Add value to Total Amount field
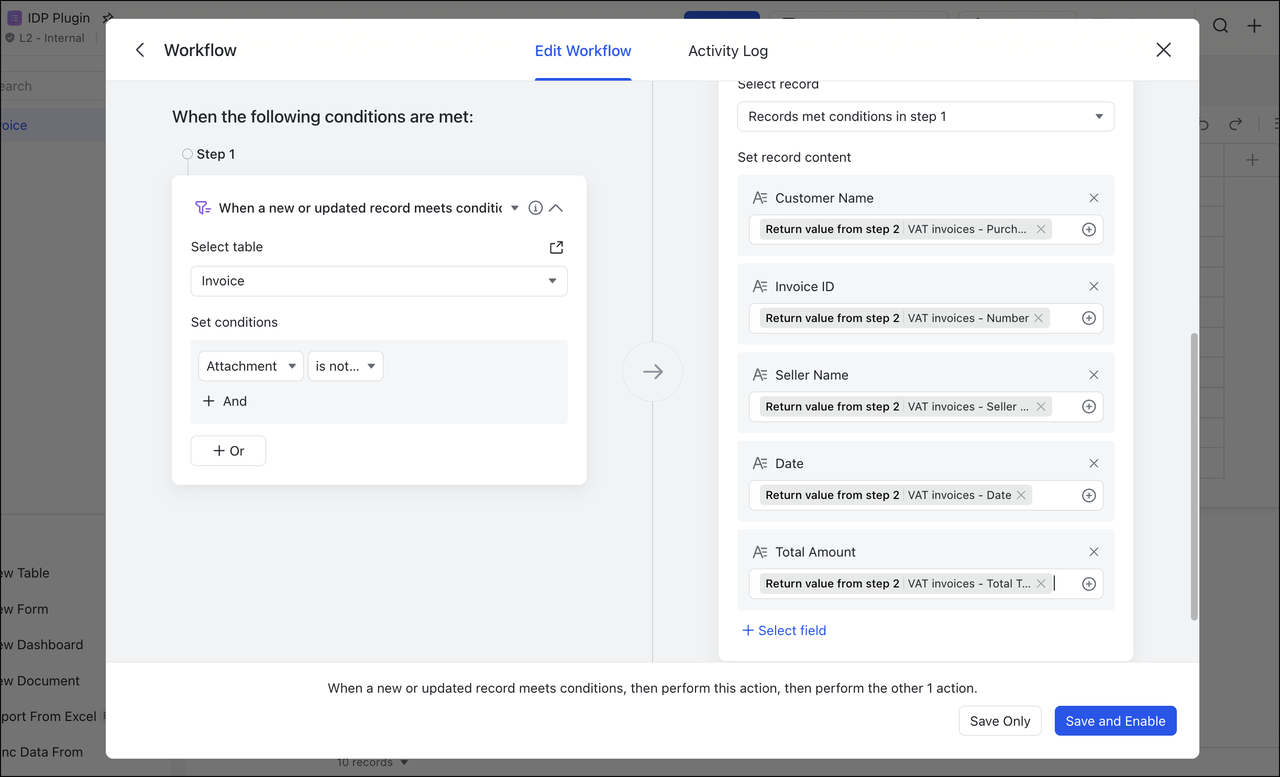Screen dimensions: 1280x777 (1089, 584)
